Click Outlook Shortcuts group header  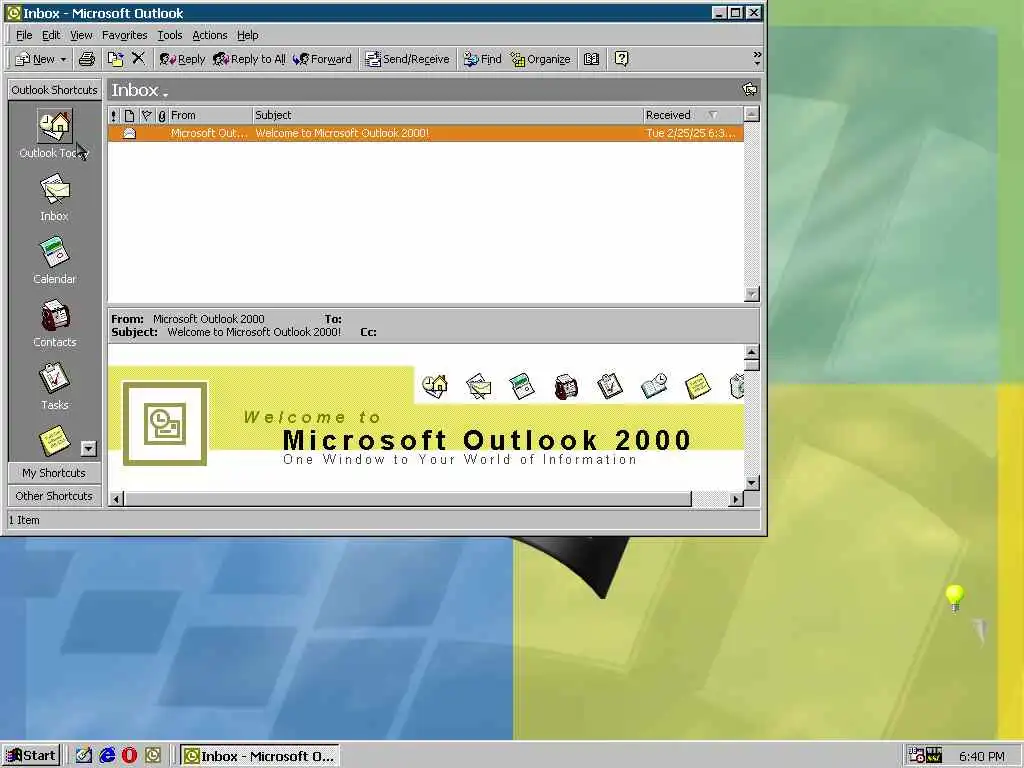pos(54,90)
